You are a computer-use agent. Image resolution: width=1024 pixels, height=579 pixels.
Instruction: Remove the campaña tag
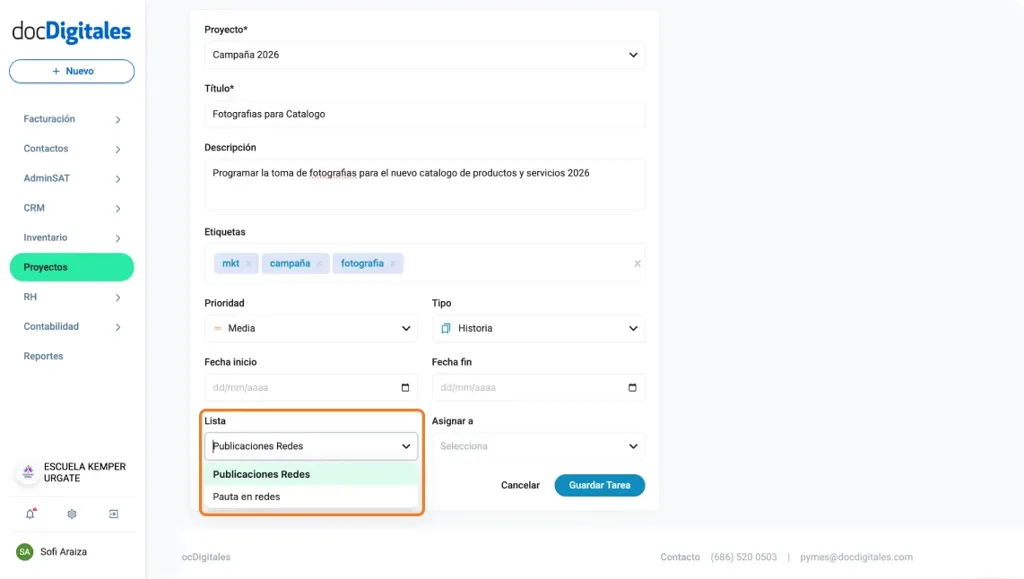pos(317,263)
